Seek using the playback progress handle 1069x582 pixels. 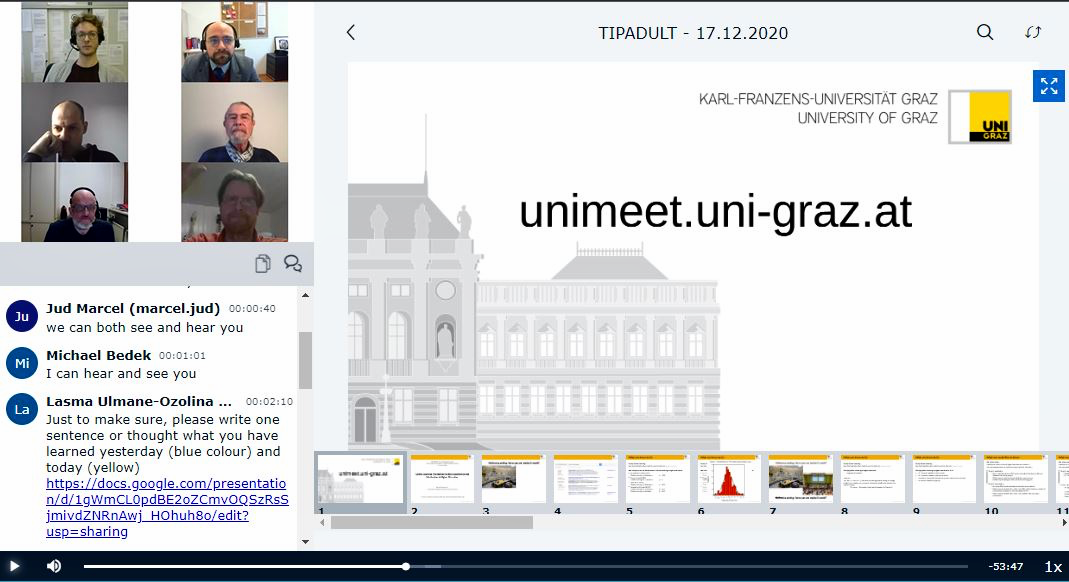406,566
